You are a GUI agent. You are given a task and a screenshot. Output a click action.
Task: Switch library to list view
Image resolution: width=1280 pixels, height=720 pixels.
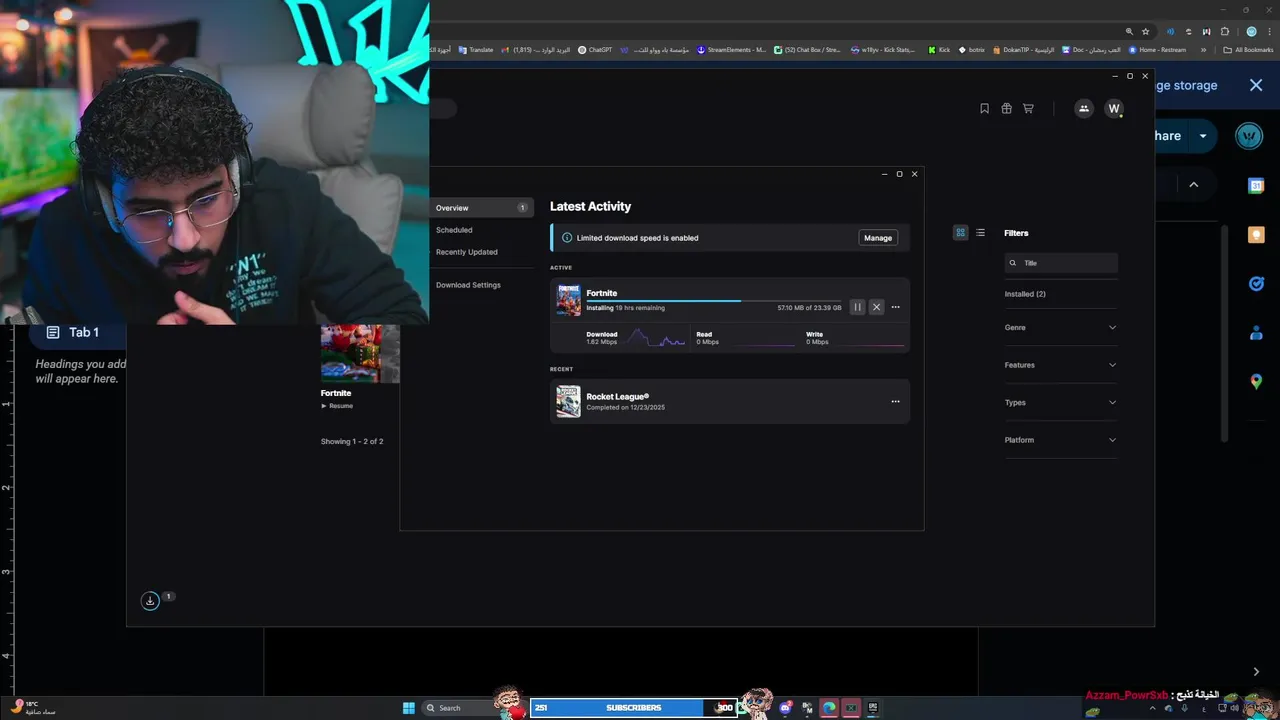pyautogui.click(x=980, y=233)
